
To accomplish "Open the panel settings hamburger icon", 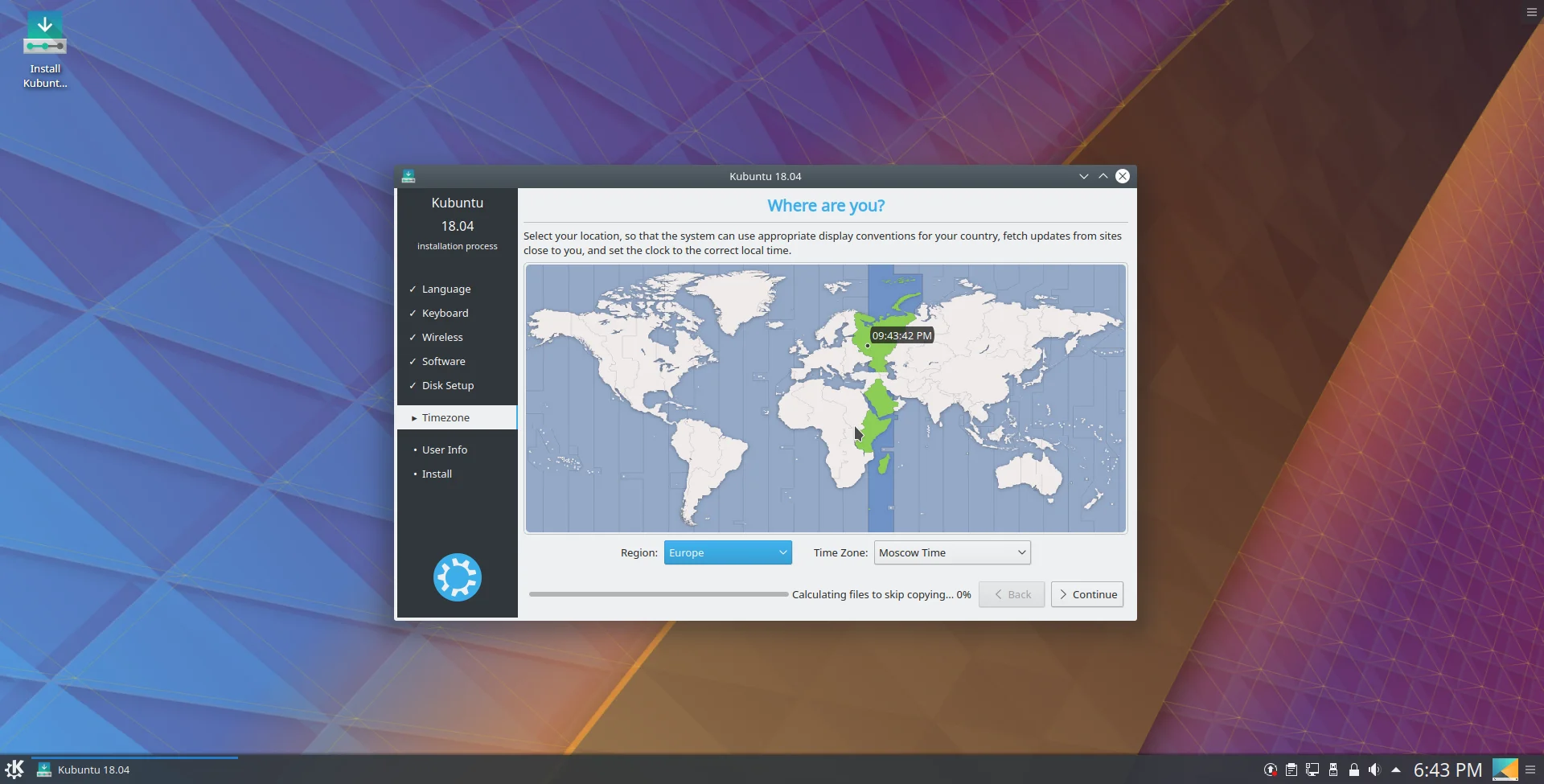I will [1530, 770].
